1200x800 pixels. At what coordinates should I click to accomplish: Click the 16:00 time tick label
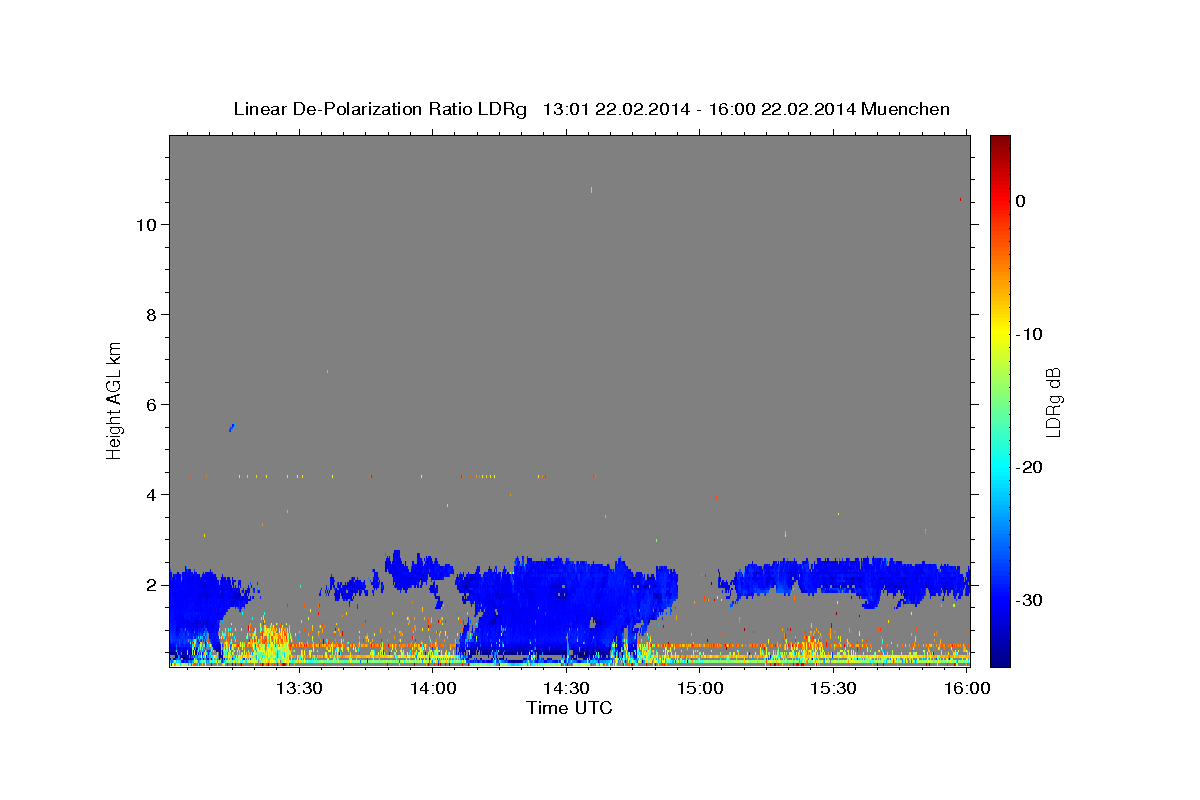pos(966,688)
